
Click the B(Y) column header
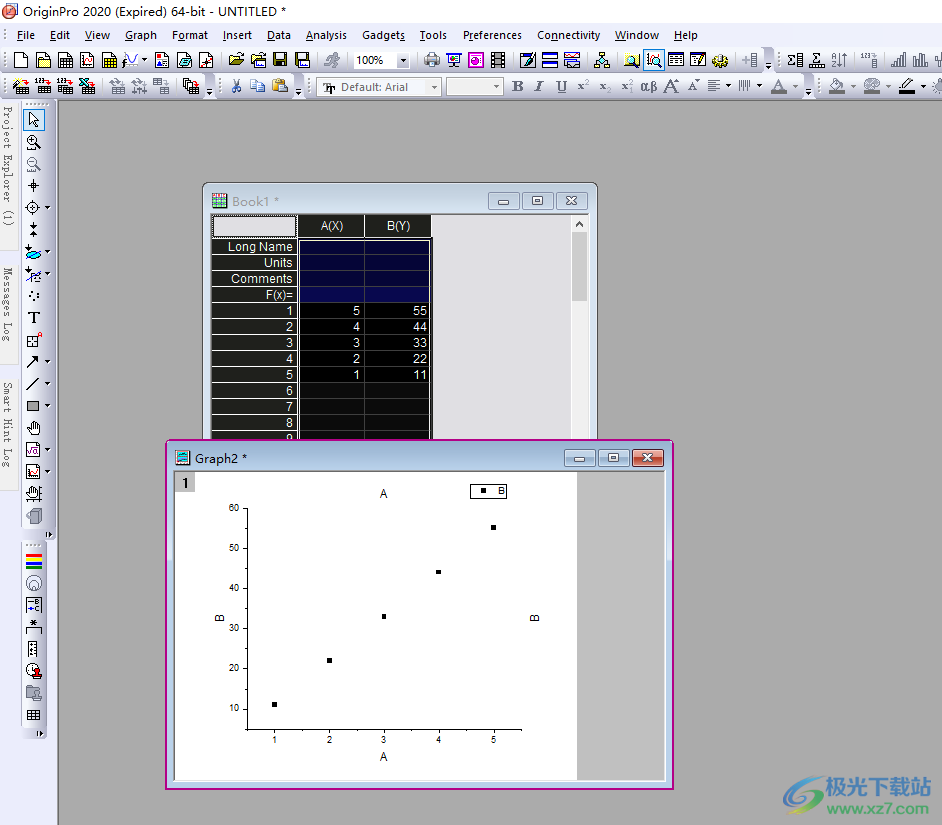point(398,226)
